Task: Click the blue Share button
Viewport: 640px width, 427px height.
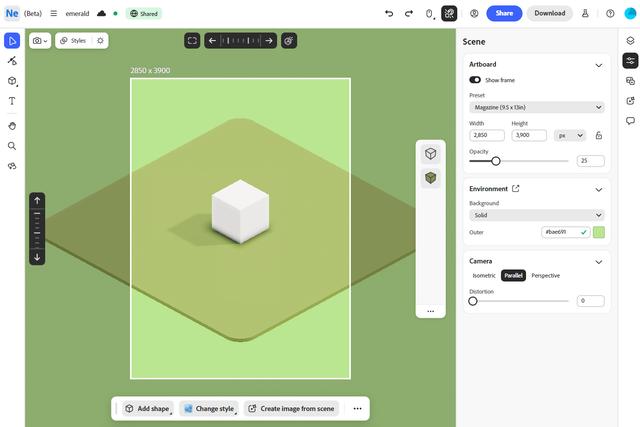Action: coord(504,13)
